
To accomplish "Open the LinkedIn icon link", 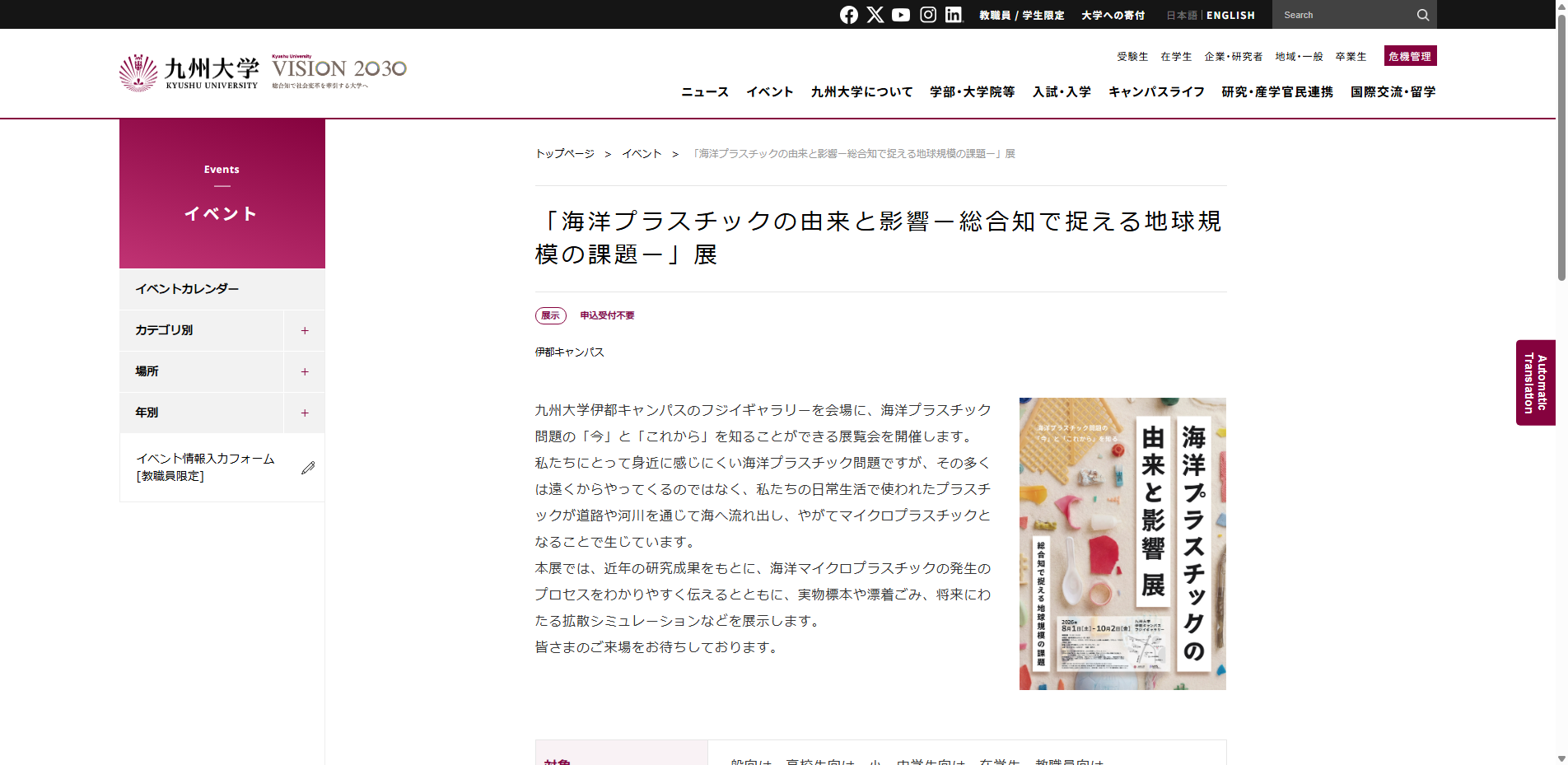I will pos(954,15).
